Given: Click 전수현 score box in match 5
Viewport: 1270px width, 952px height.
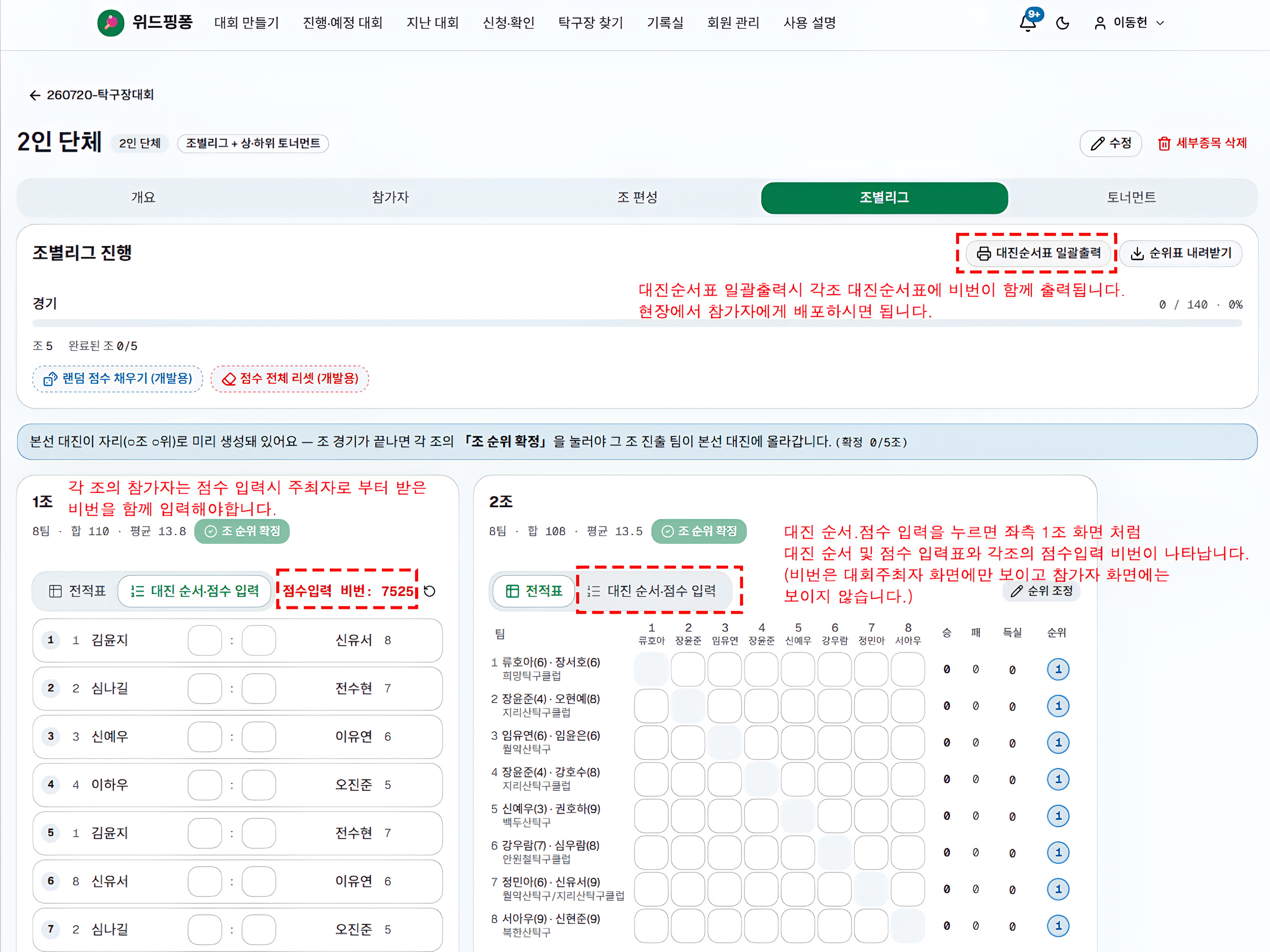Looking at the screenshot, I should click(x=259, y=833).
